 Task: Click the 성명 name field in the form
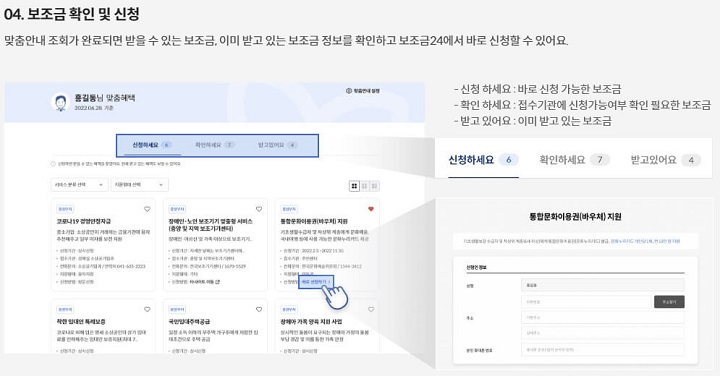coord(602,285)
